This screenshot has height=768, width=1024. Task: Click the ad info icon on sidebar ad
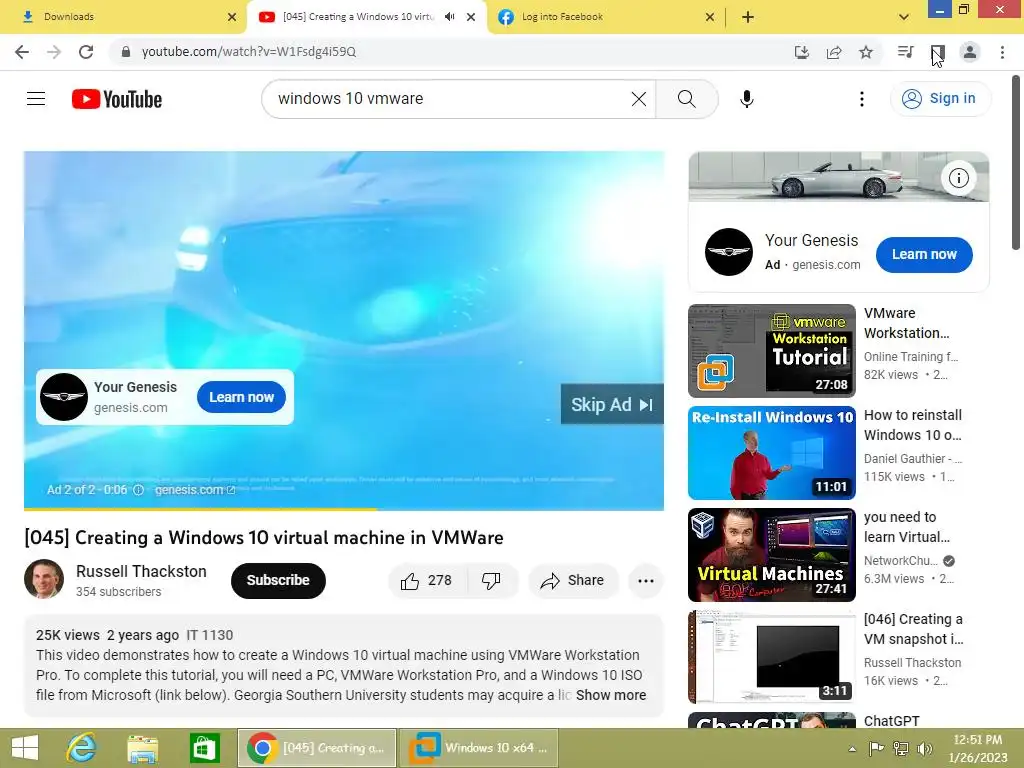coord(958,178)
